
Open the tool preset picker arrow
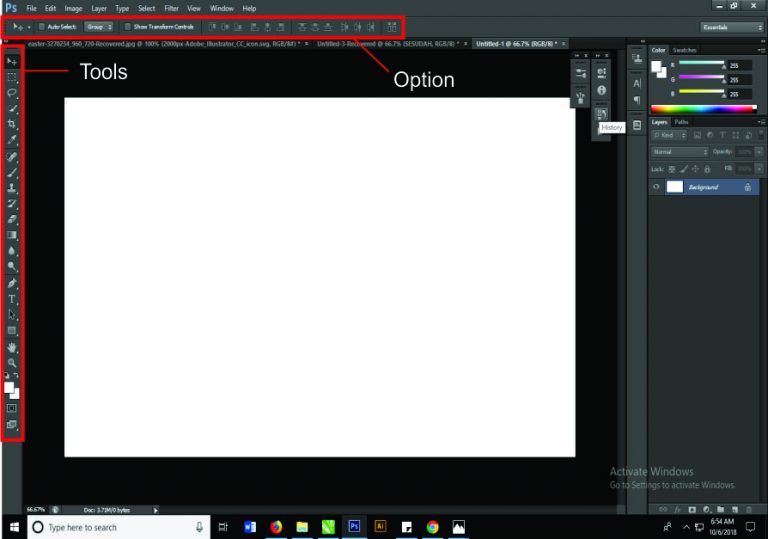point(29,27)
